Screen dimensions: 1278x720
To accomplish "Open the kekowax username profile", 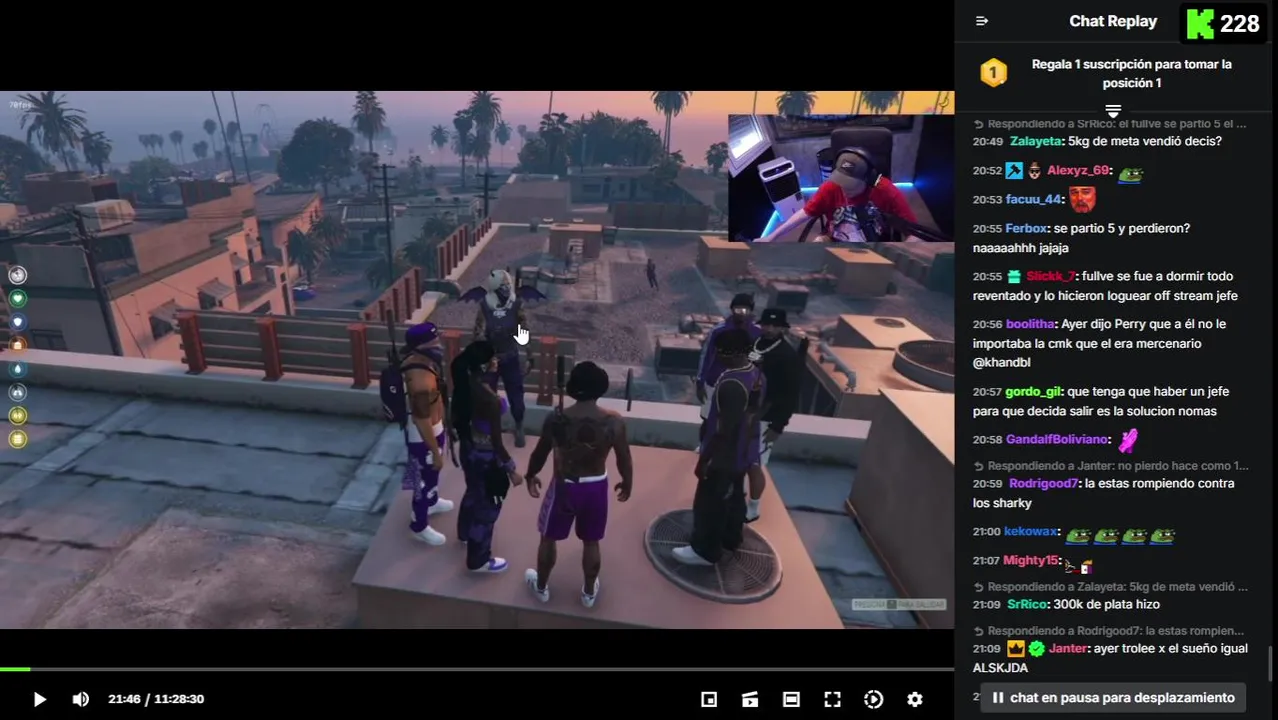I will coord(1031,533).
